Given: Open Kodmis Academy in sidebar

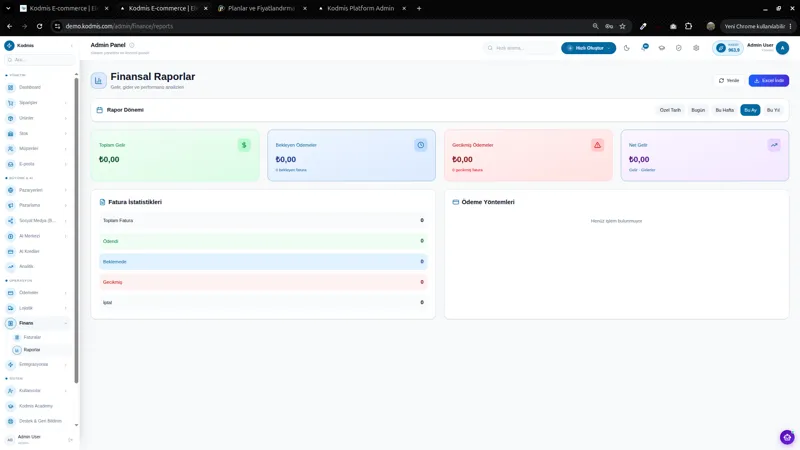Looking at the screenshot, I should (x=36, y=406).
